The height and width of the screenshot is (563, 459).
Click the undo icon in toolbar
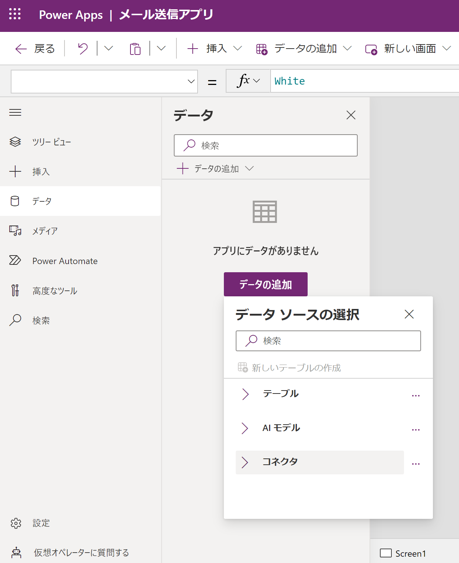tap(83, 48)
